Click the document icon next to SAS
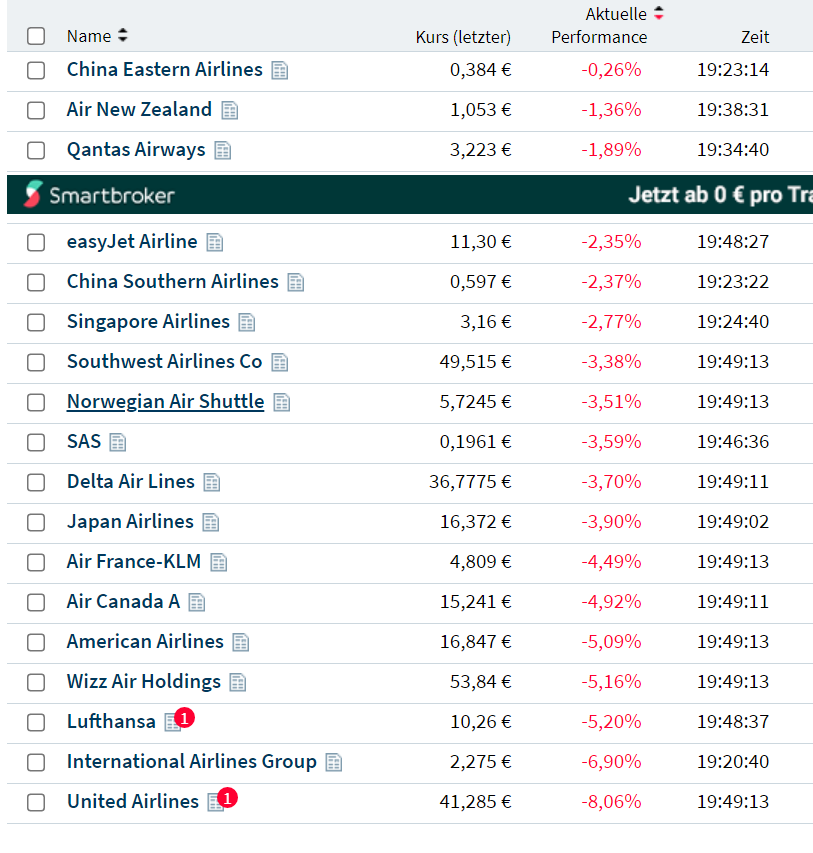 (x=118, y=442)
